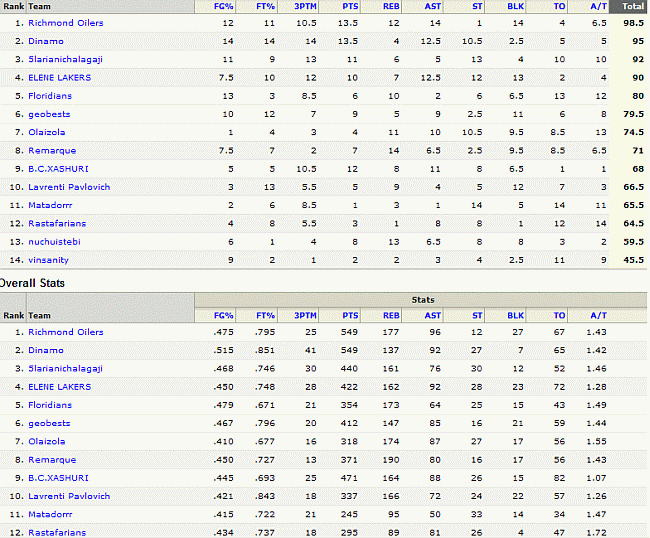The width and height of the screenshot is (650, 538).
Task: Sort by PTS in top rankings table
Action: (350, 6)
